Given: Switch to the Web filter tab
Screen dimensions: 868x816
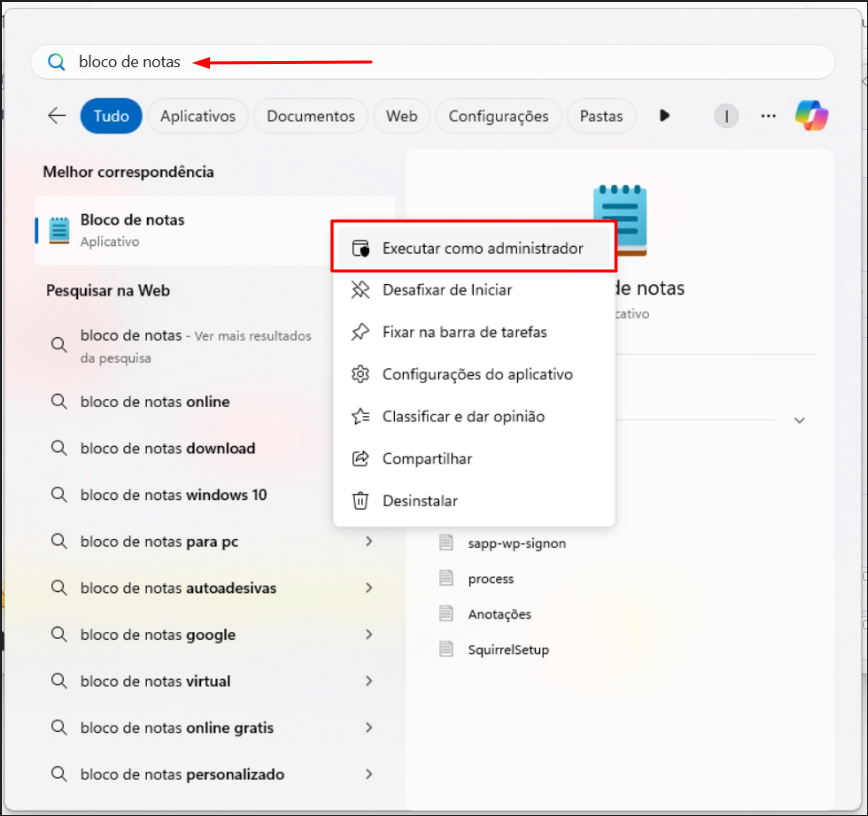Looking at the screenshot, I should pyautogui.click(x=401, y=116).
